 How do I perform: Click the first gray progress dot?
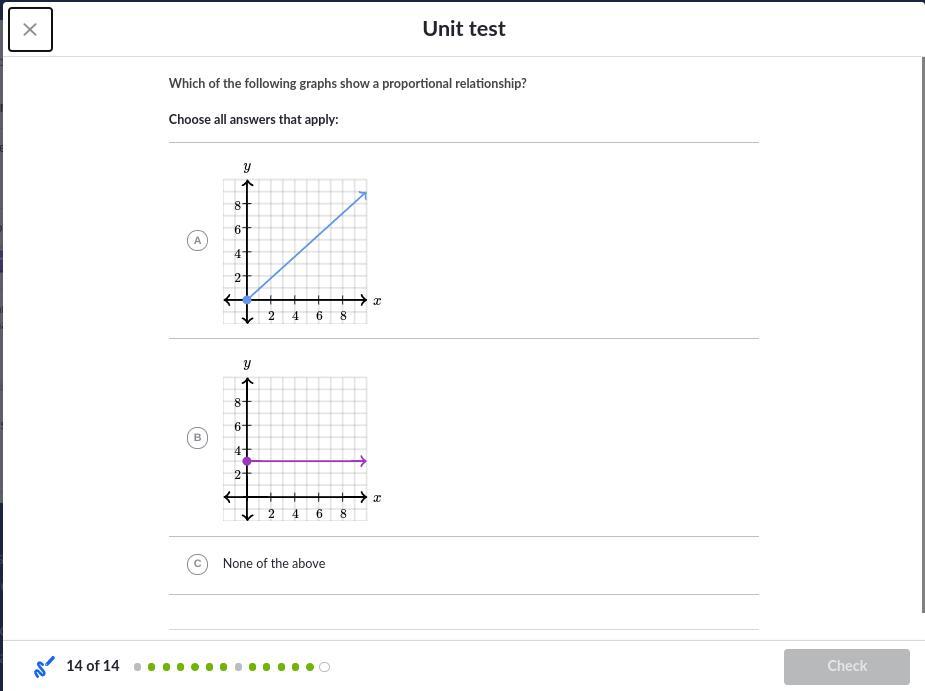click(x=137, y=667)
